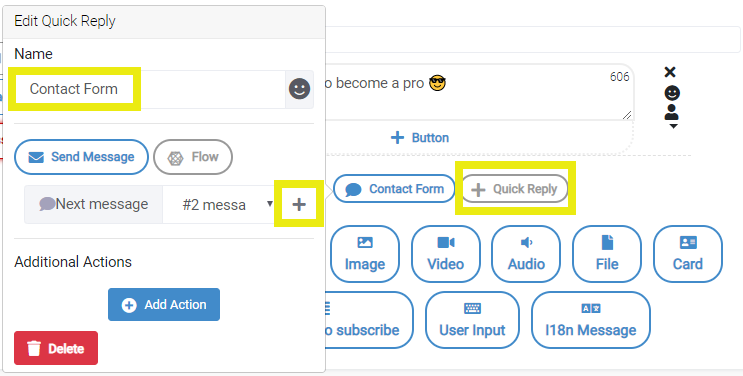Click the Name input containing Contact Form
The height and width of the screenshot is (376, 743).
coord(150,89)
